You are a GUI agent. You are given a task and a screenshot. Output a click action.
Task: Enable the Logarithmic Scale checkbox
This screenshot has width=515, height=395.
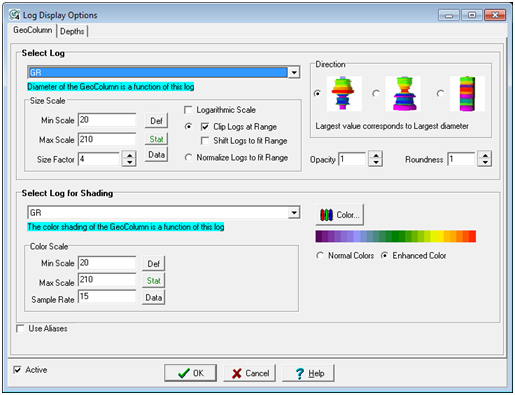pyautogui.click(x=188, y=110)
